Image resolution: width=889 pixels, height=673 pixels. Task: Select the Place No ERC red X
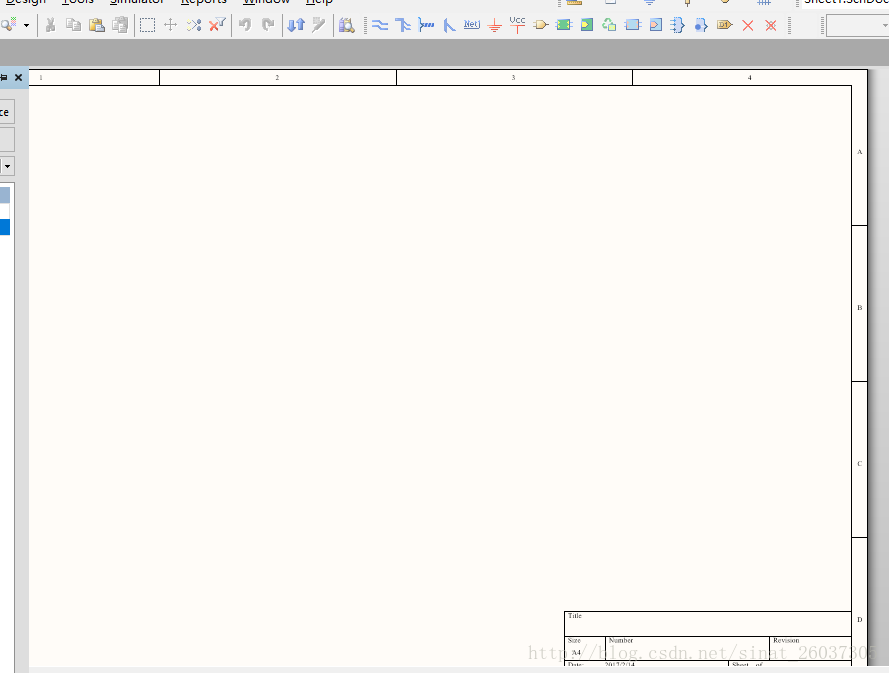coord(748,26)
